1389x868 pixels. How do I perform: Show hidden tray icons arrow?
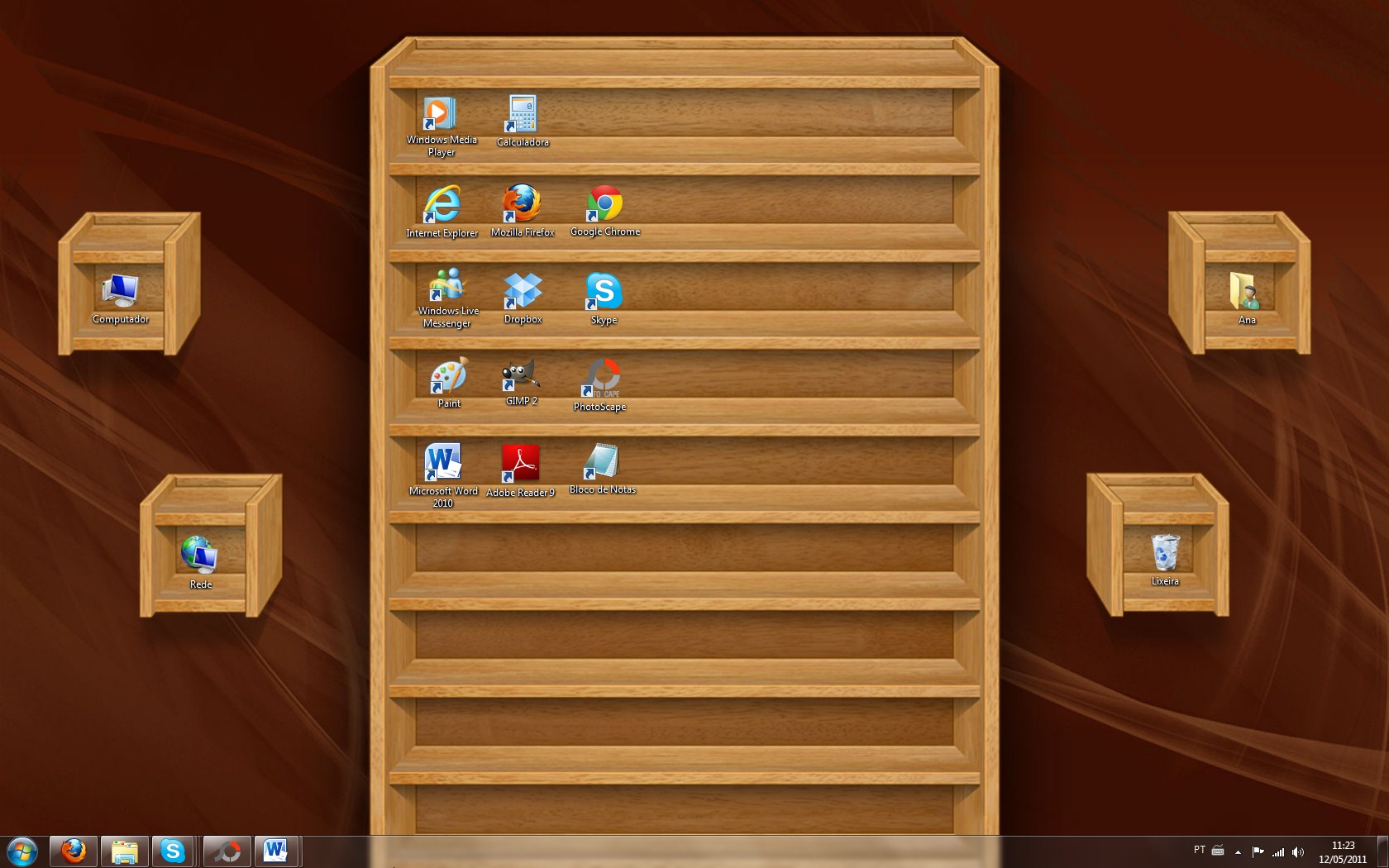1238,851
